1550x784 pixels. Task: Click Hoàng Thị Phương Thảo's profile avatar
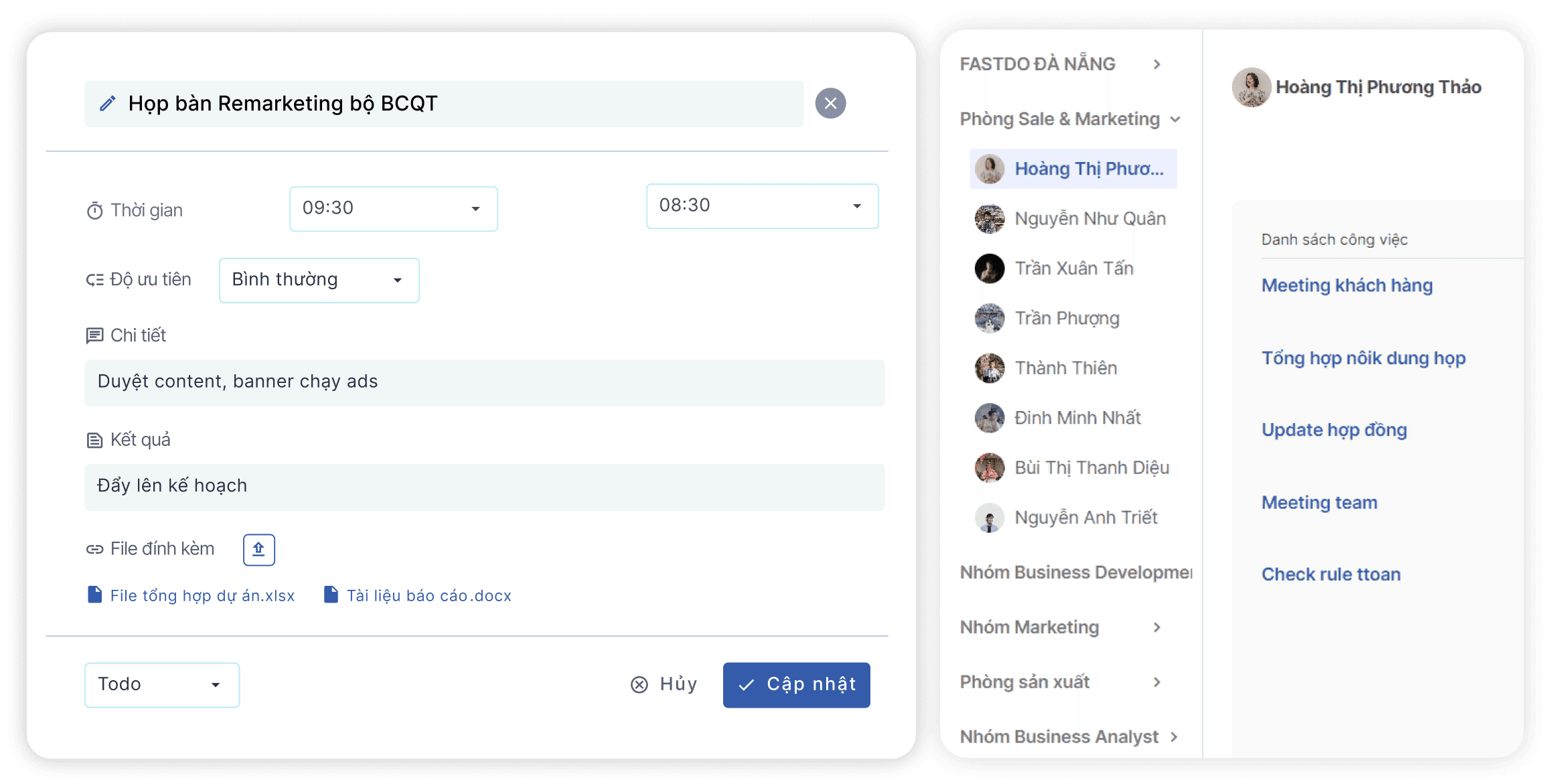tap(1251, 87)
